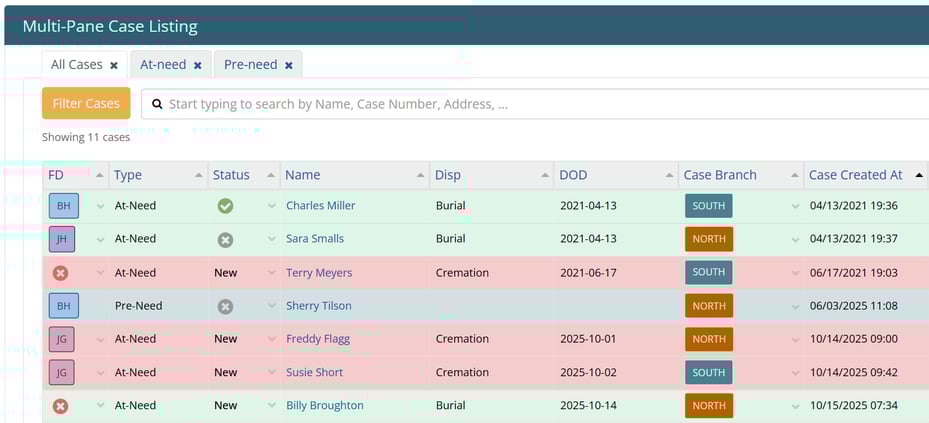Close the Pre-need tab
The image size is (929, 423).
289,65
